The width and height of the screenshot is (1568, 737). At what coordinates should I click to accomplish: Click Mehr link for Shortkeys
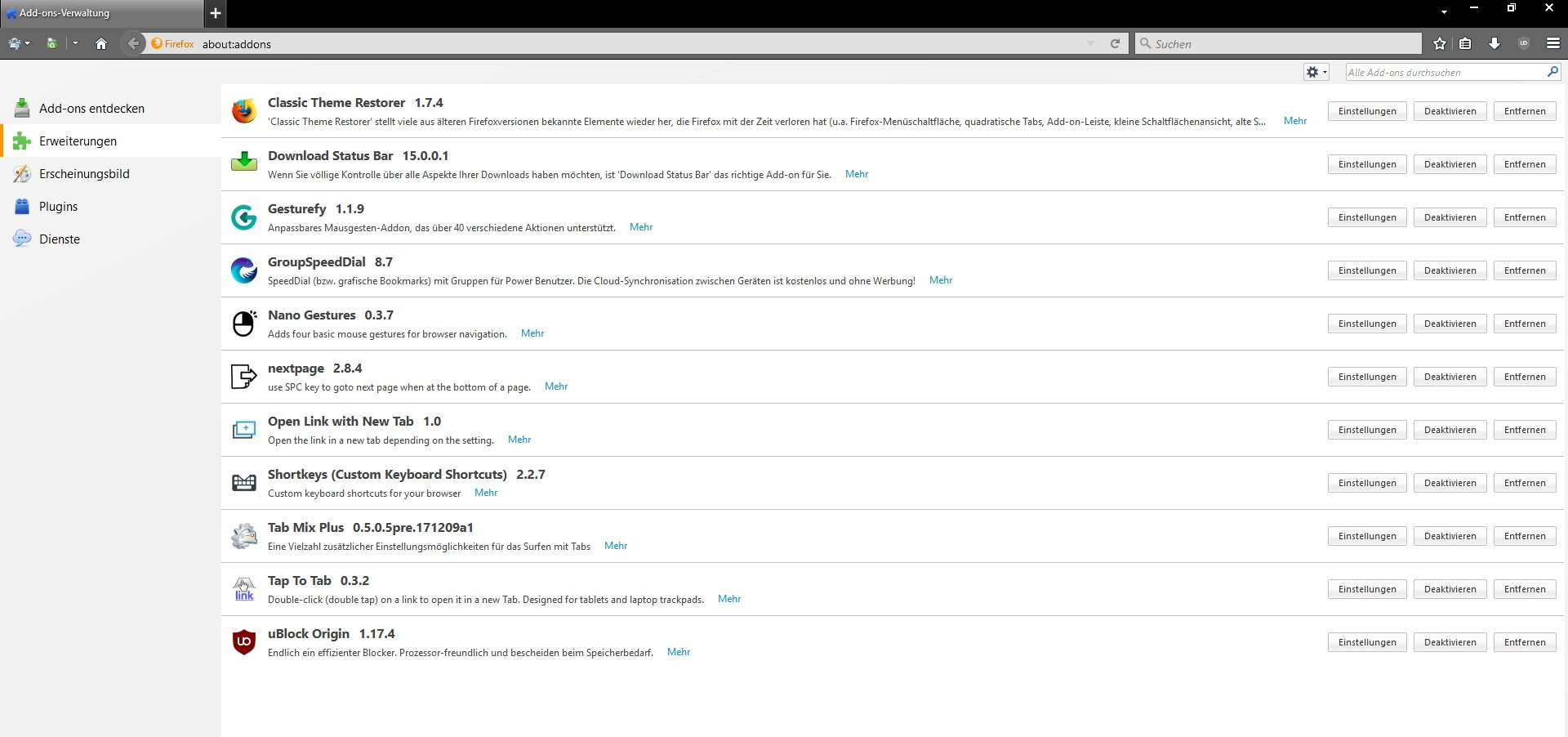click(486, 493)
